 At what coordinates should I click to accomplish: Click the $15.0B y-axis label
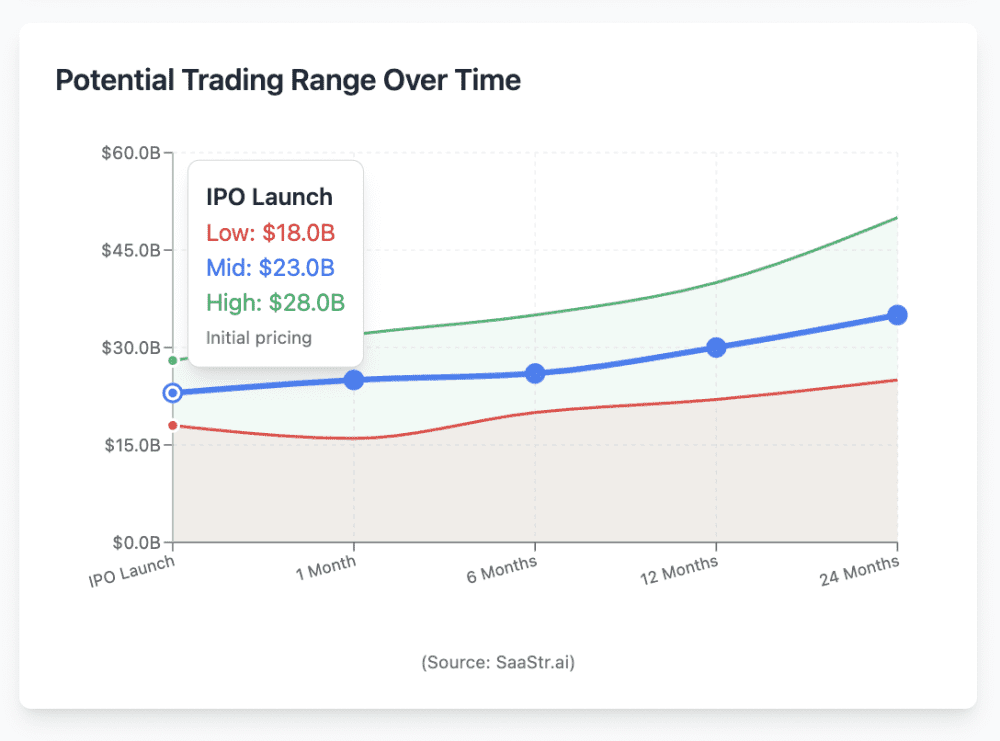click(133, 445)
